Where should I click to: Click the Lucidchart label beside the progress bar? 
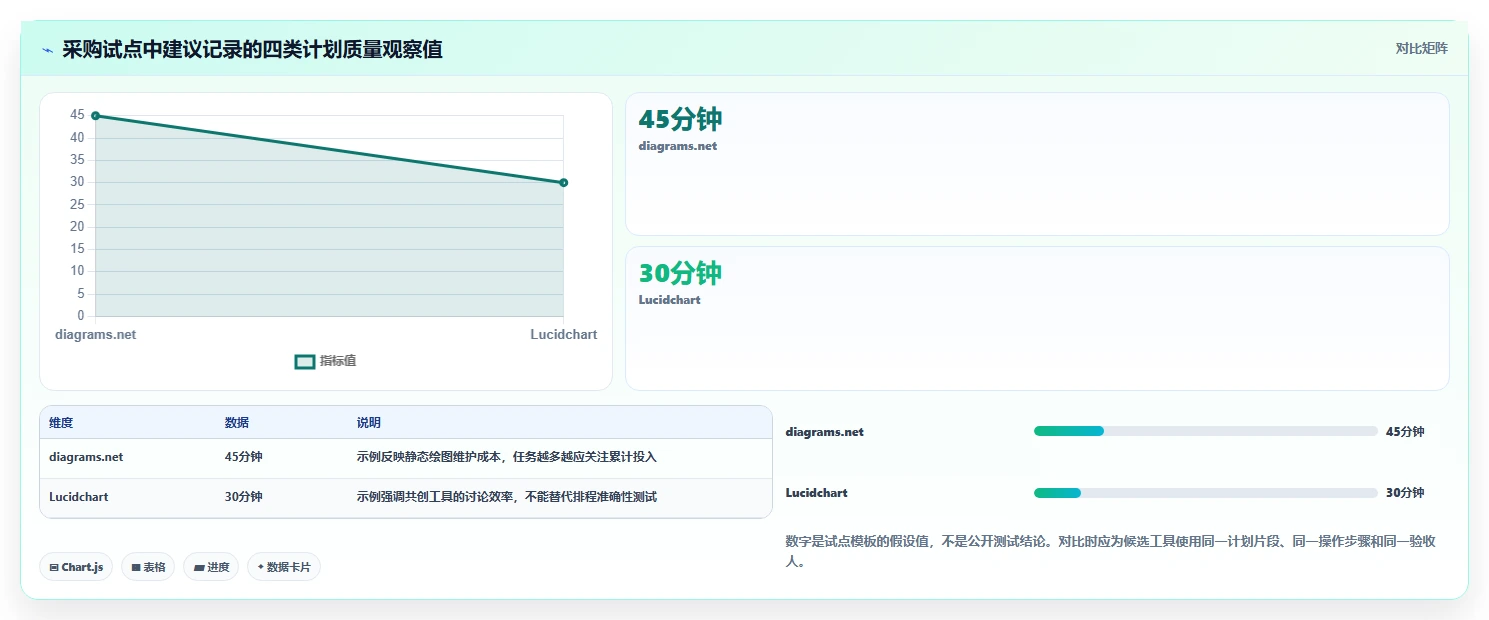pyautogui.click(x=817, y=493)
